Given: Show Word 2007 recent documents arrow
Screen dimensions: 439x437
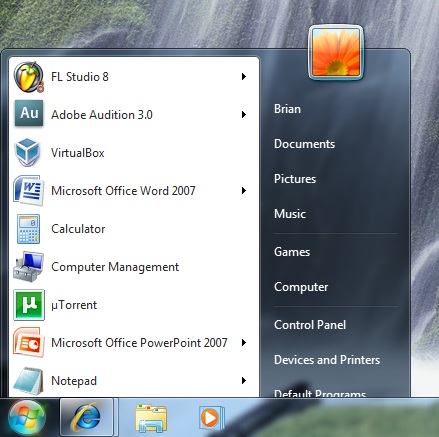Looking at the screenshot, I should (244, 191).
